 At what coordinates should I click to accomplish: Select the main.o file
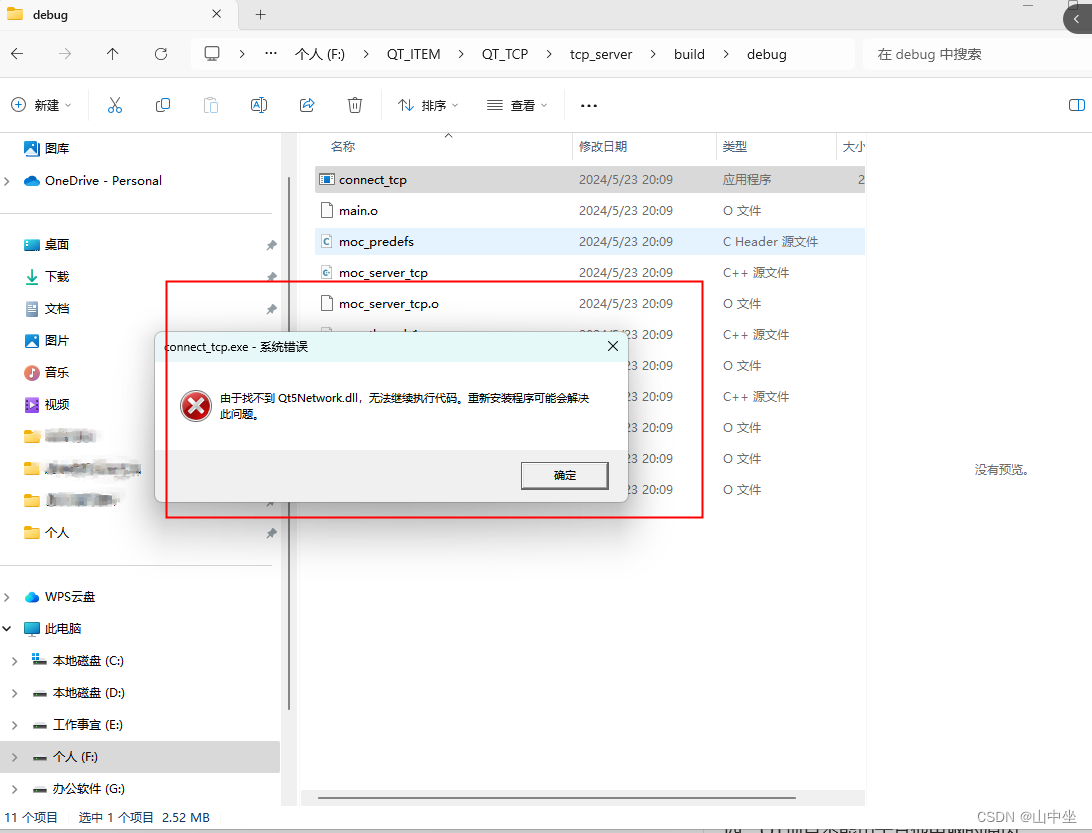(x=590, y=210)
